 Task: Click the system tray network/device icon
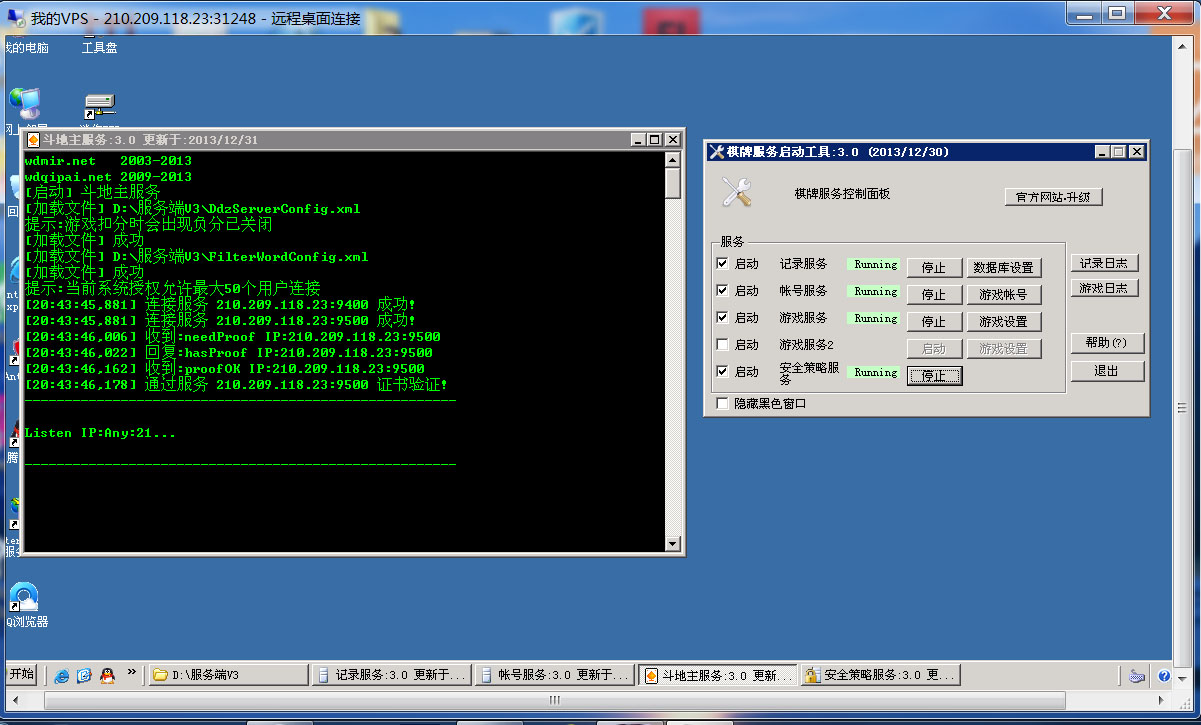[x=1136, y=676]
